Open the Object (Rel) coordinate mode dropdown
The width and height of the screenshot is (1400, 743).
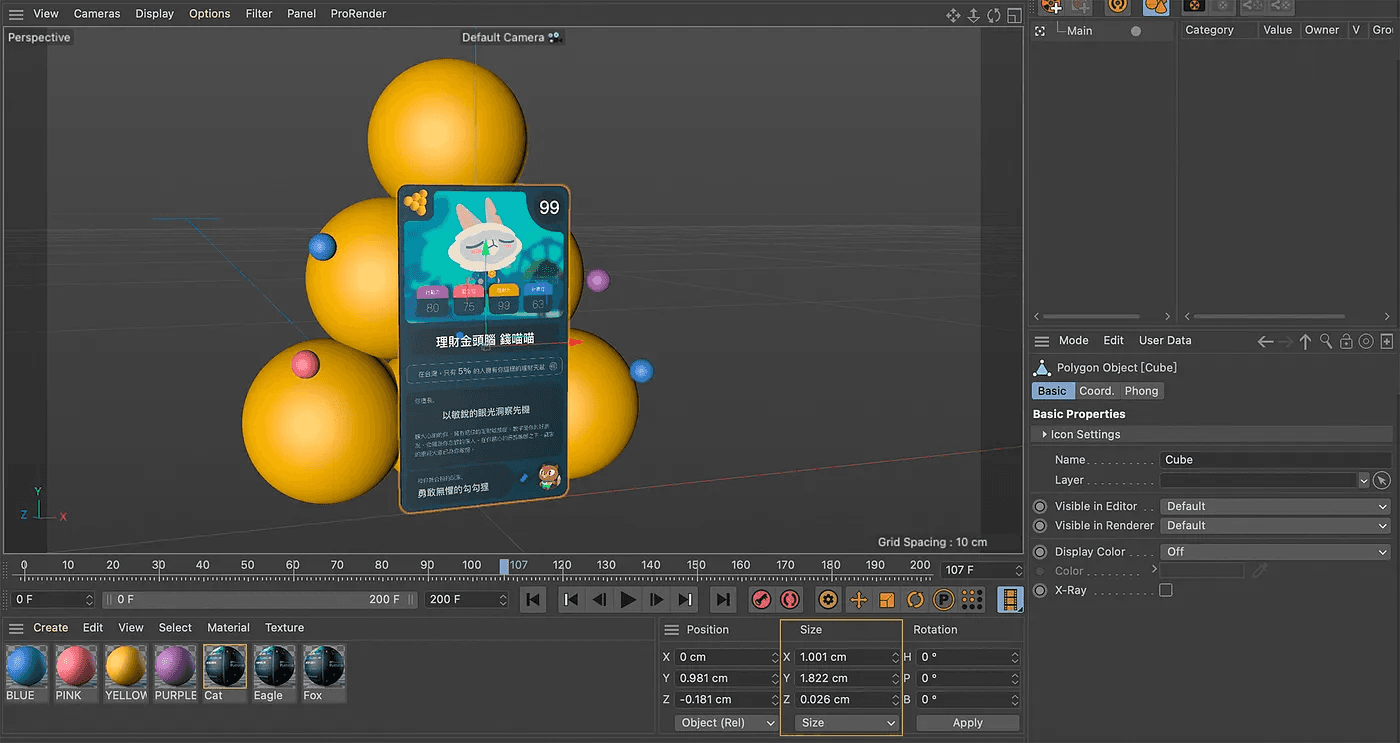[727, 723]
